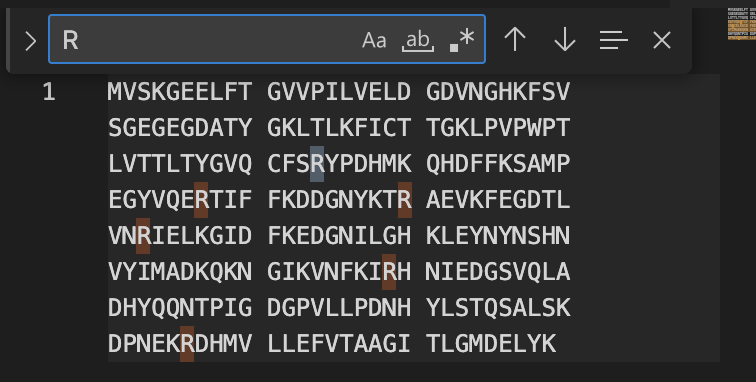Image resolution: width=756 pixels, height=382 pixels.
Task: Close the Find widget
Action: (x=662, y=40)
